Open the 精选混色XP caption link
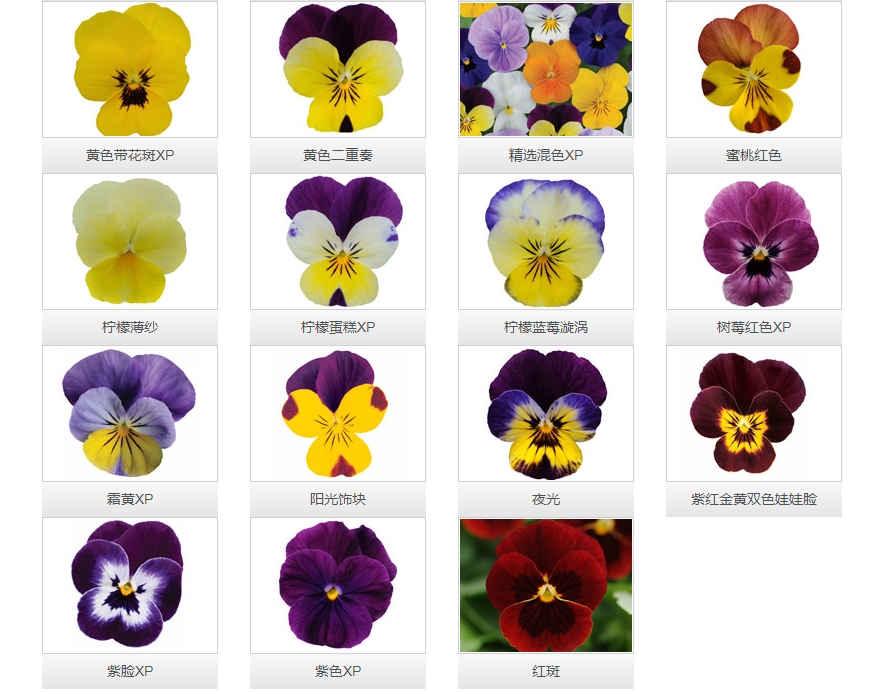This screenshot has width=885, height=694. pos(546,155)
